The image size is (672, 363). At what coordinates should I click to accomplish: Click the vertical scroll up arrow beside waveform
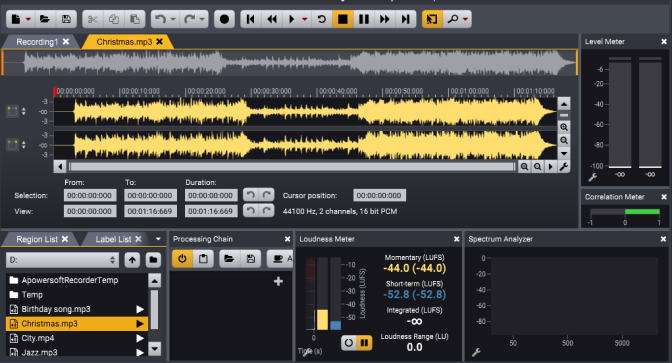(564, 104)
